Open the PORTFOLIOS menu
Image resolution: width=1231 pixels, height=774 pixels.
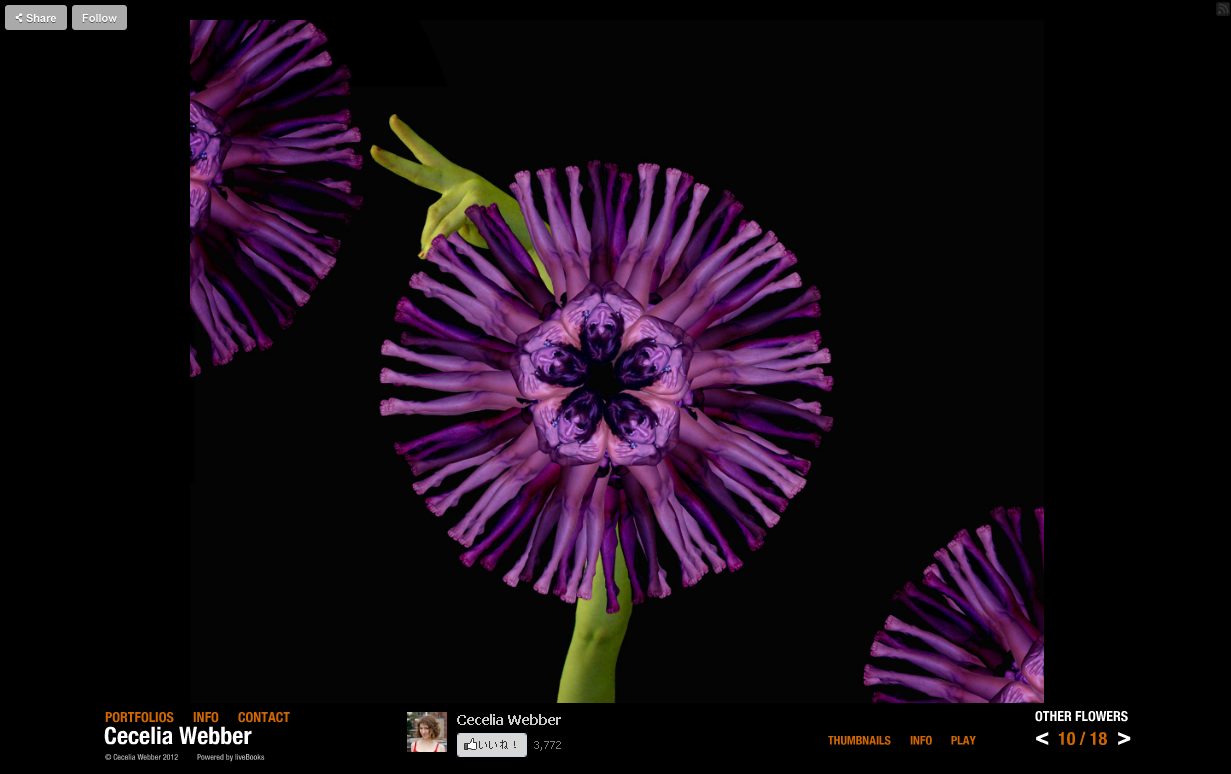tap(139, 717)
